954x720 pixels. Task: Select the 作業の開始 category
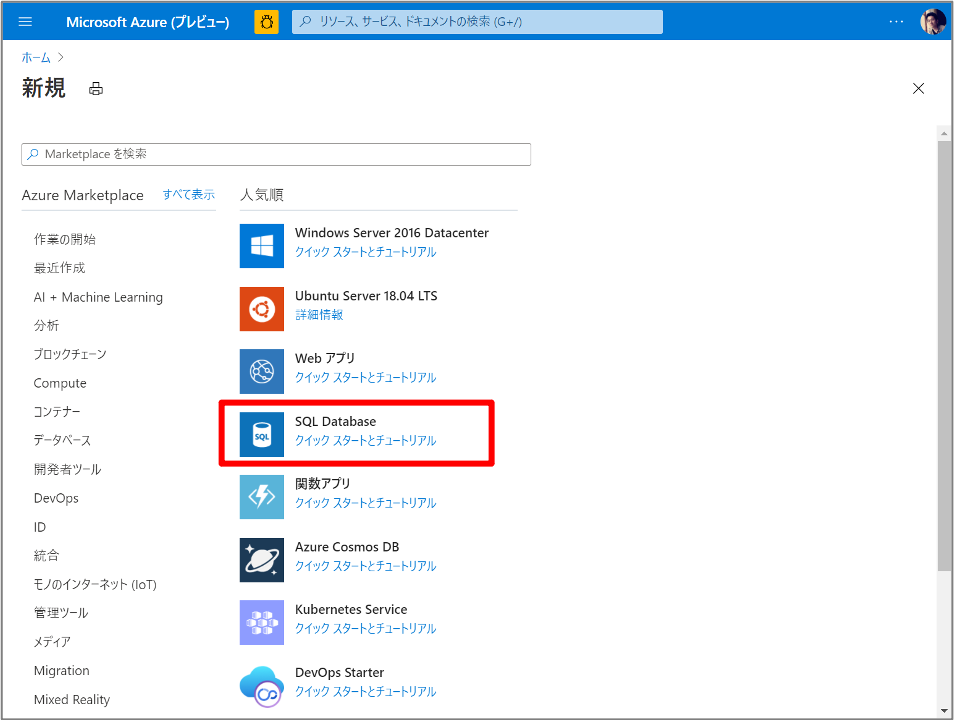pos(64,239)
